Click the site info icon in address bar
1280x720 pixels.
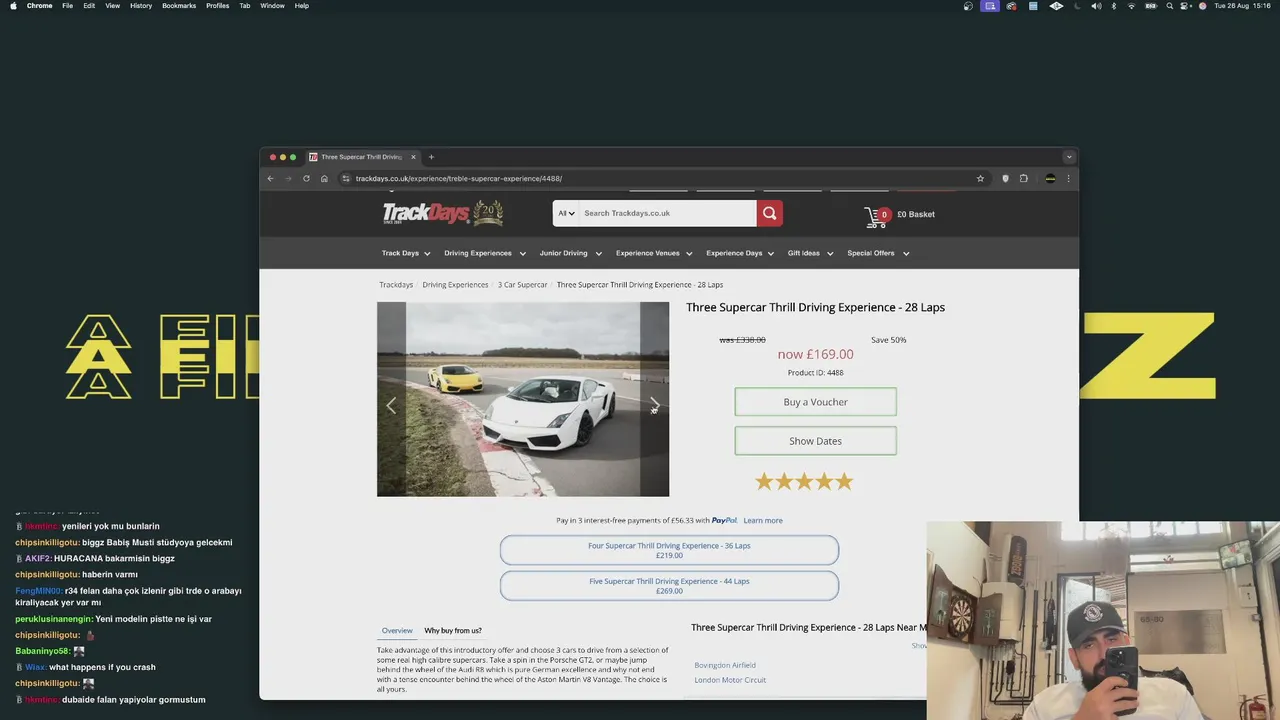click(346, 179)
